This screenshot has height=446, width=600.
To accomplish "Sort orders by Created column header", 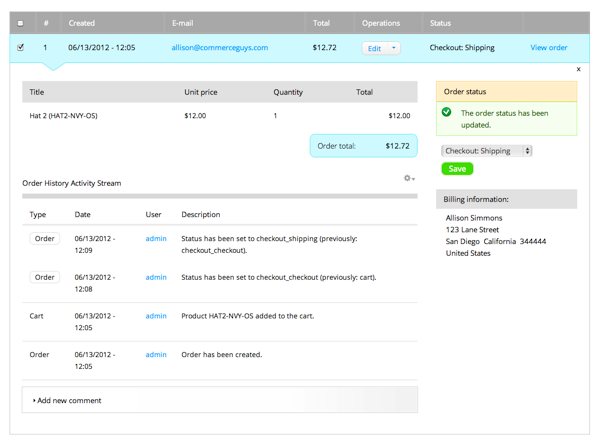I will pyautogui.click(x=82, y=23).
